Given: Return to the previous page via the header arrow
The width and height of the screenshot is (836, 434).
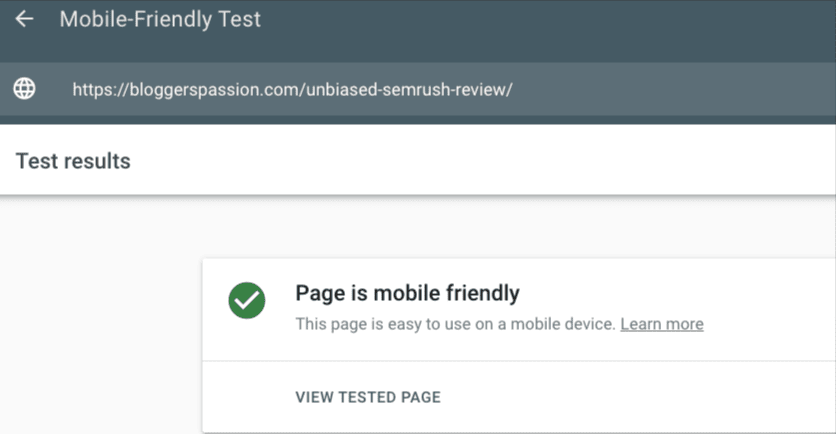Looking at the screenshot, I should (x=24, y=19).
